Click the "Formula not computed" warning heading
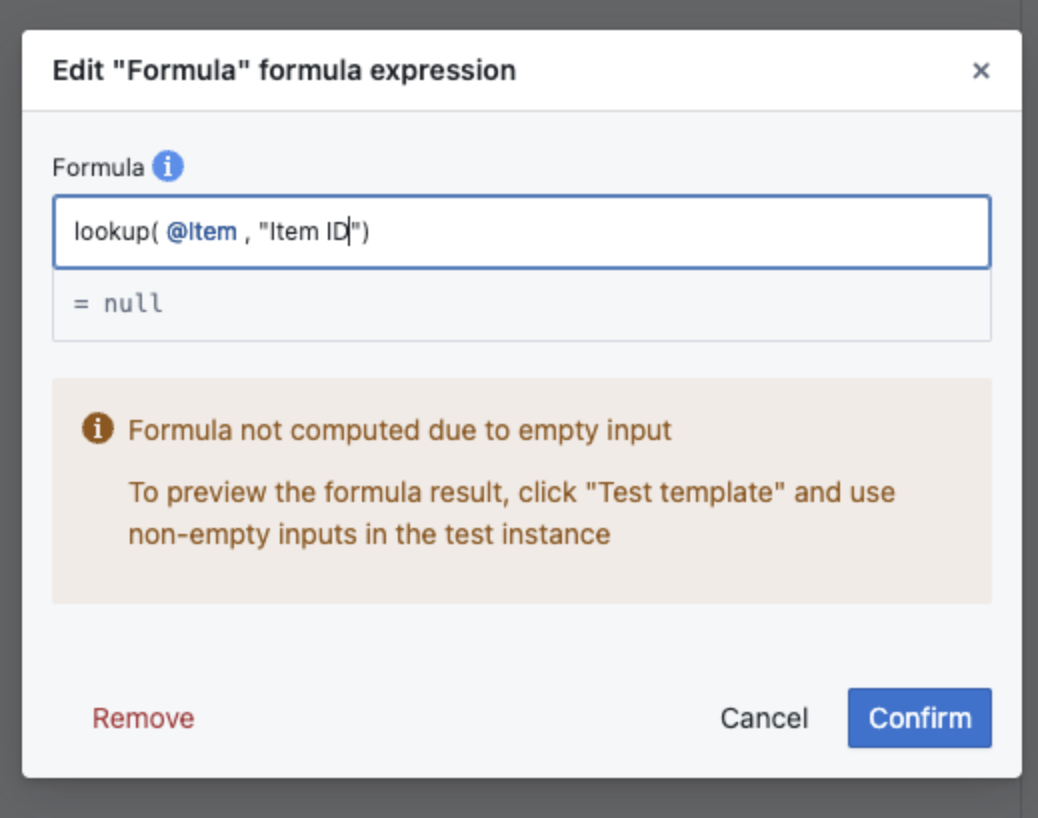Viewport: 1038px width, 818px height. (399, 430)
